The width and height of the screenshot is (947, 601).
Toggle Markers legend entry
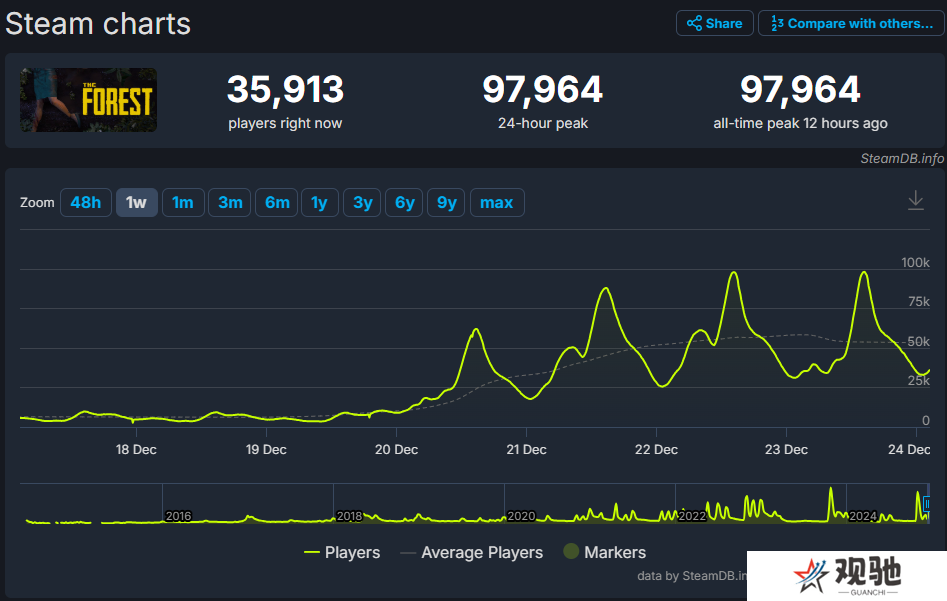point(605,552)
